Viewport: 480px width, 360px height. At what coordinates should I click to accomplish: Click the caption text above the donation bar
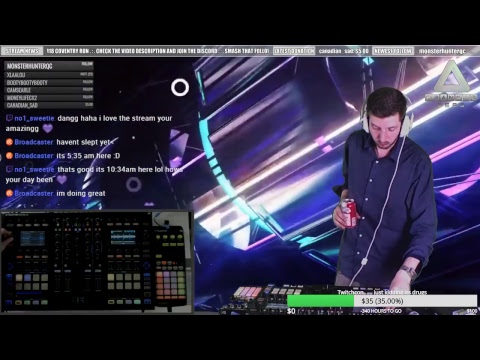382,292
